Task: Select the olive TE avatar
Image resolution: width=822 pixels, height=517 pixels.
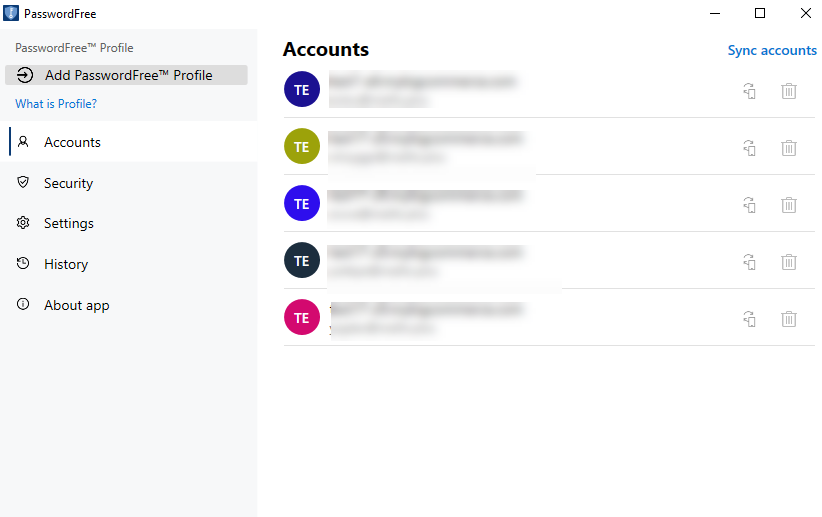Action: 302,146
